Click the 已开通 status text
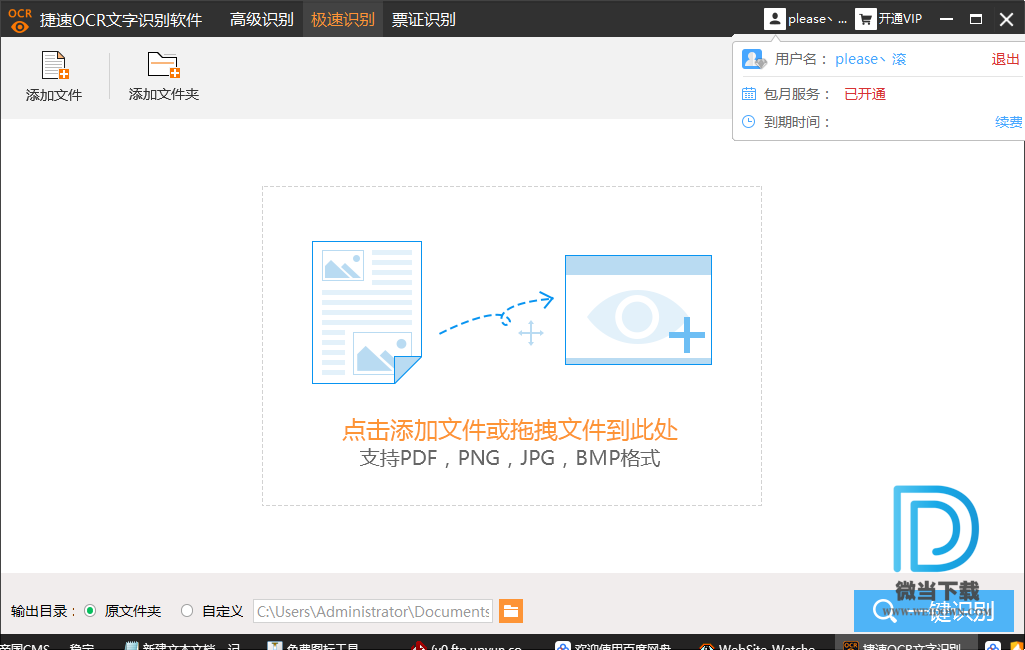Image resolution: width=1025 pixels, height=650 pixels. [865, 94]
